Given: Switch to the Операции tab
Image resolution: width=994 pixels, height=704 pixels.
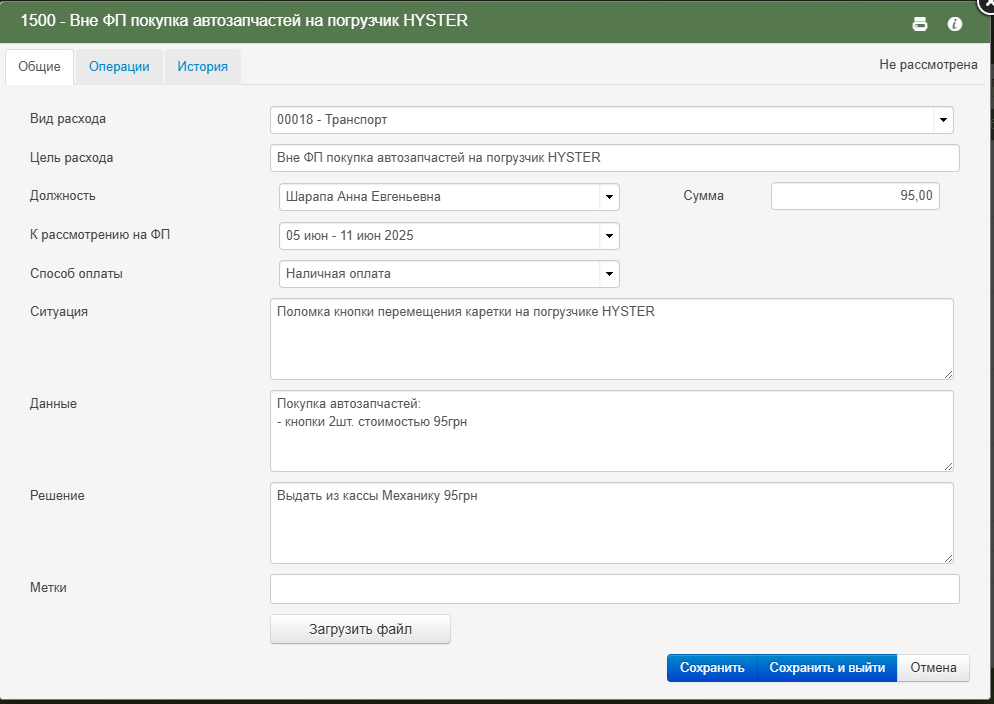Looking at the screenshot, I should (119, 67).
